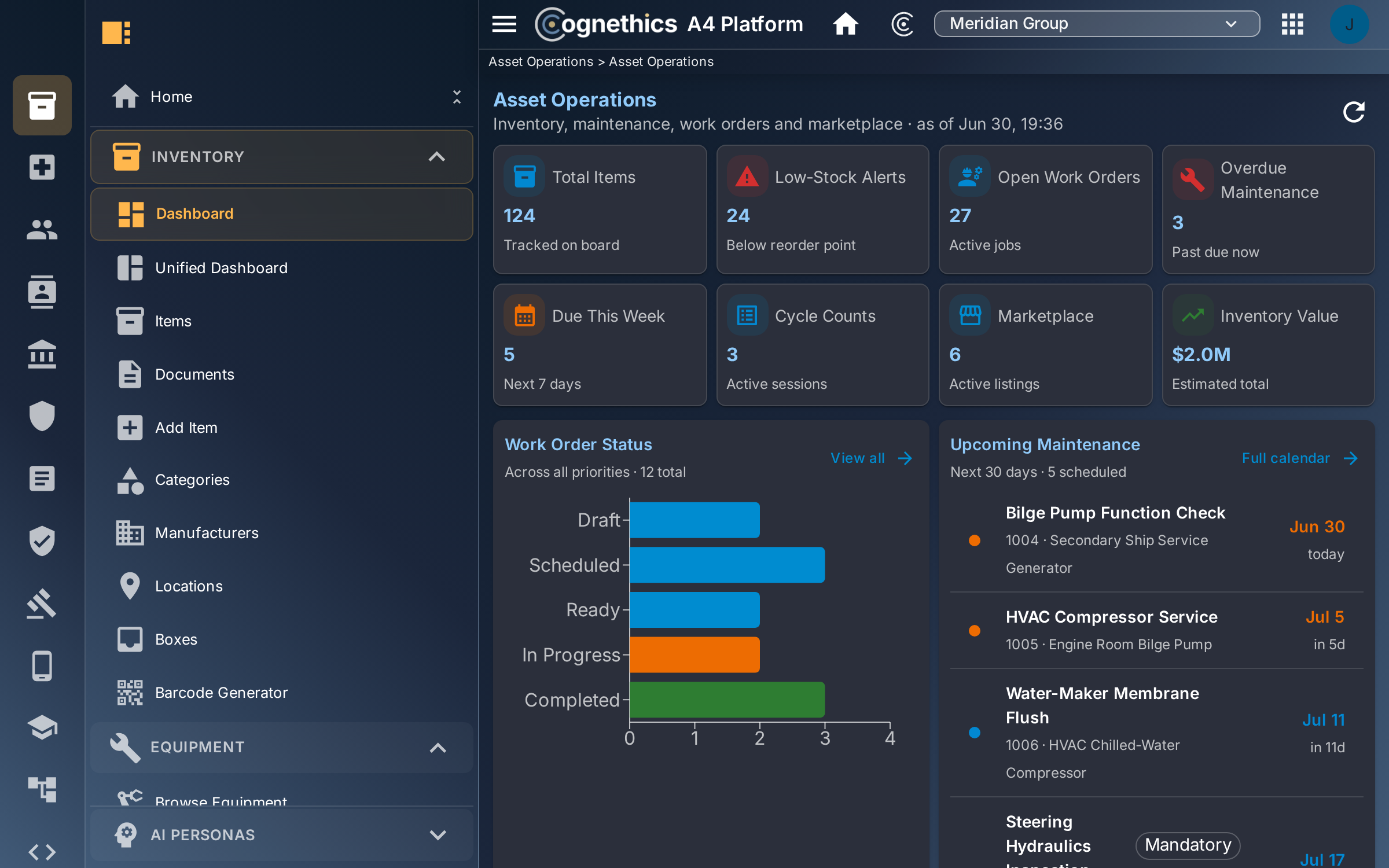The image size is (1389, 868).
Task: Collapse the EQUIPMENT section
Action: pyautogui.click(x=282, y=747)
